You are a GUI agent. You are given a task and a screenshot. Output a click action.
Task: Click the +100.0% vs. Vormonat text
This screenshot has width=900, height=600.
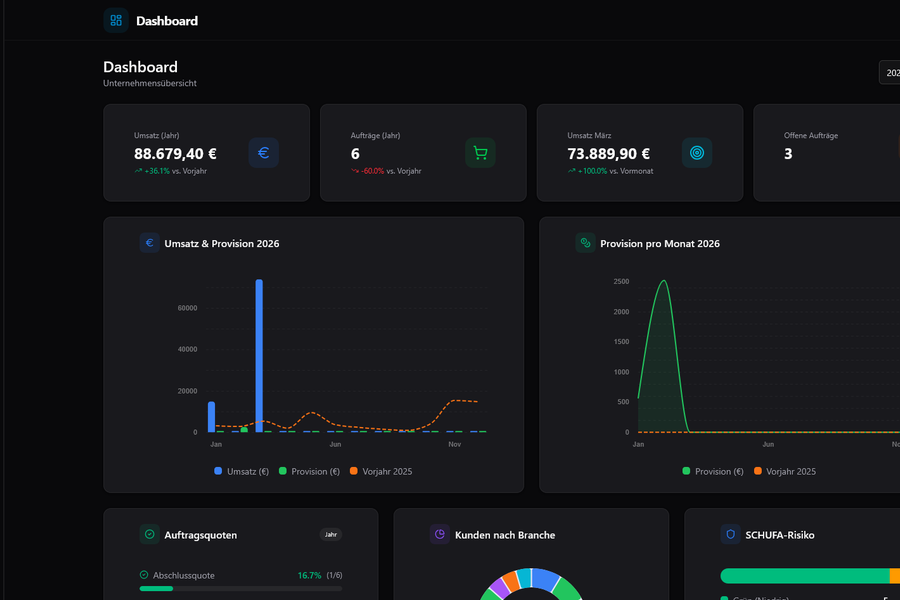tap(615, 171)
